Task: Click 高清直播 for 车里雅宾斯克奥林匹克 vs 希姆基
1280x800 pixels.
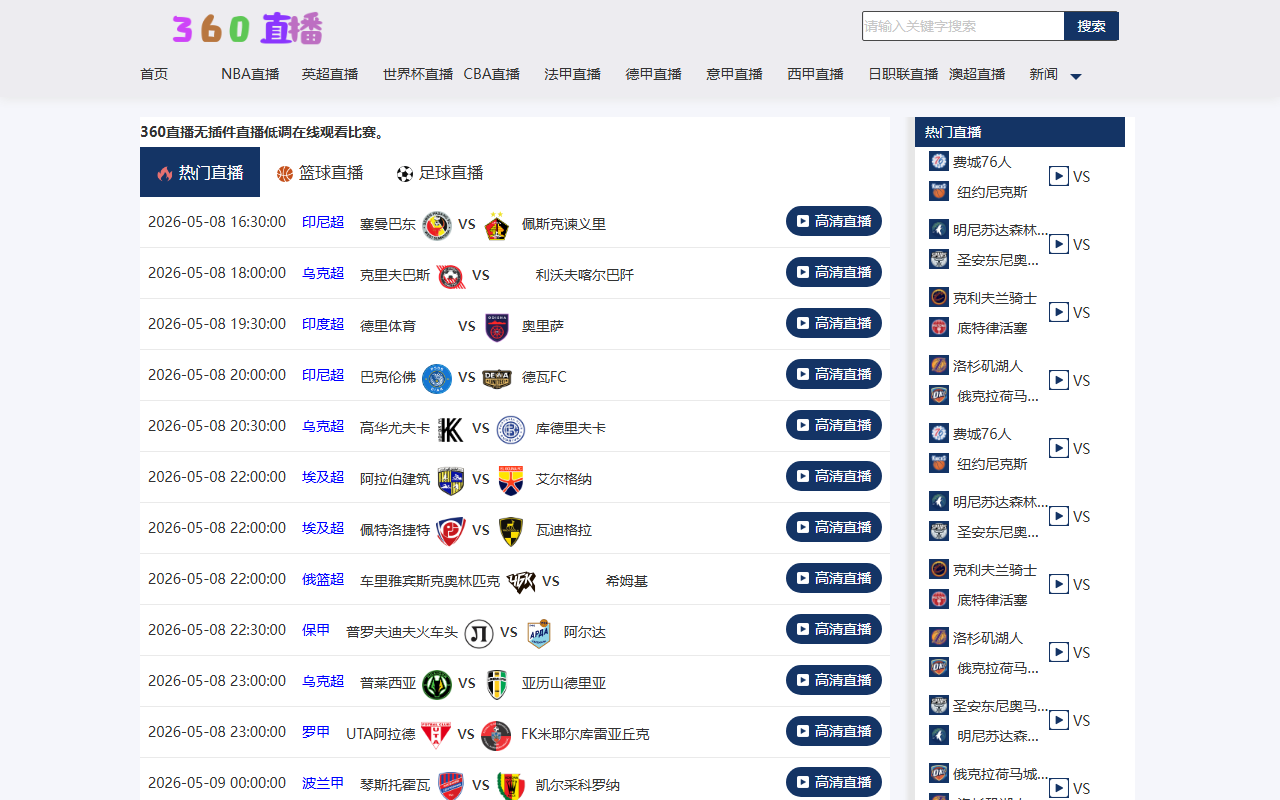Action: coord(834,578)
